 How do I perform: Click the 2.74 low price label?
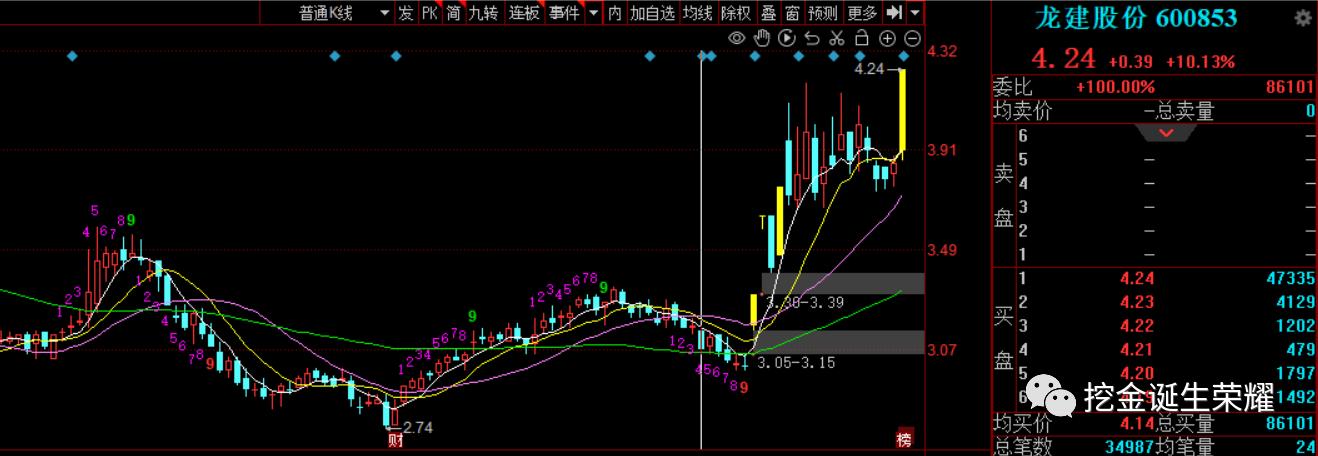pos(417,427)
